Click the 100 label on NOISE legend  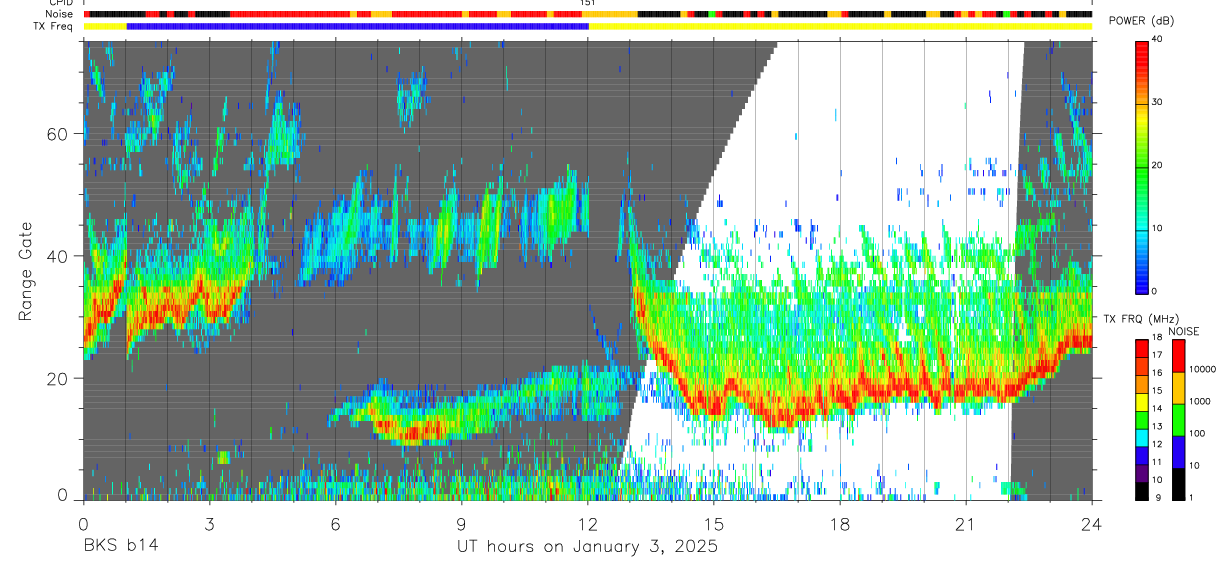point(1198,433)
